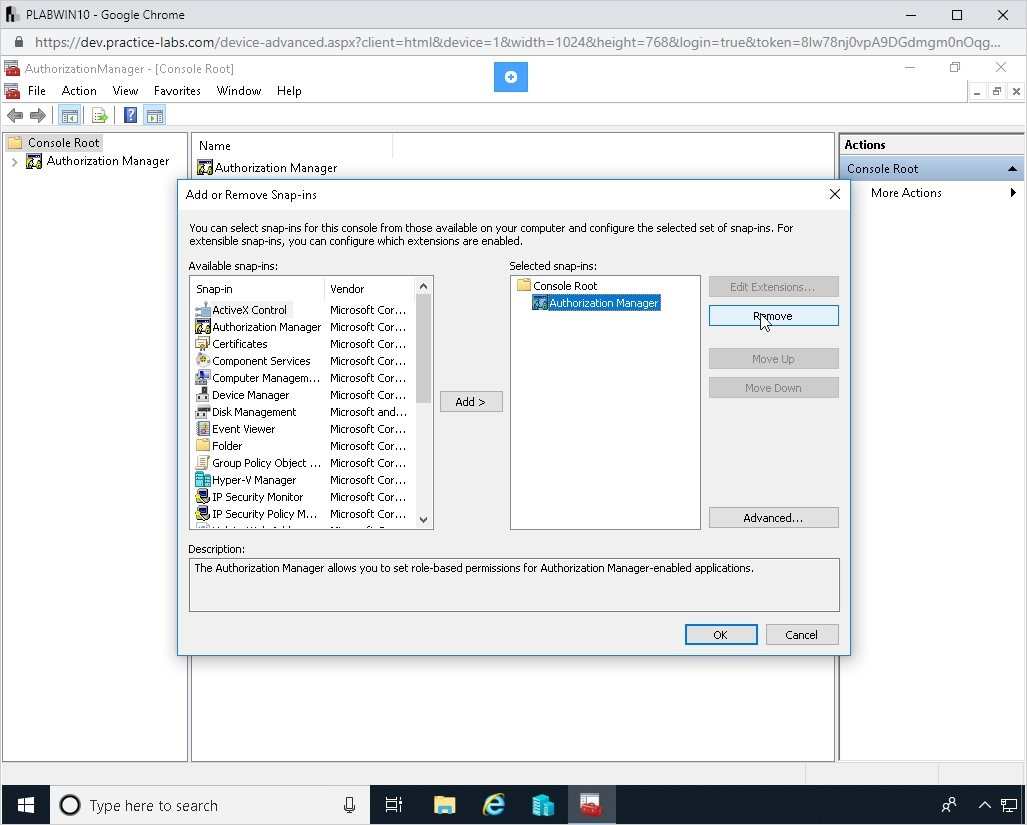
Task: Open the Favorites menu
Action: pos(177,91)
